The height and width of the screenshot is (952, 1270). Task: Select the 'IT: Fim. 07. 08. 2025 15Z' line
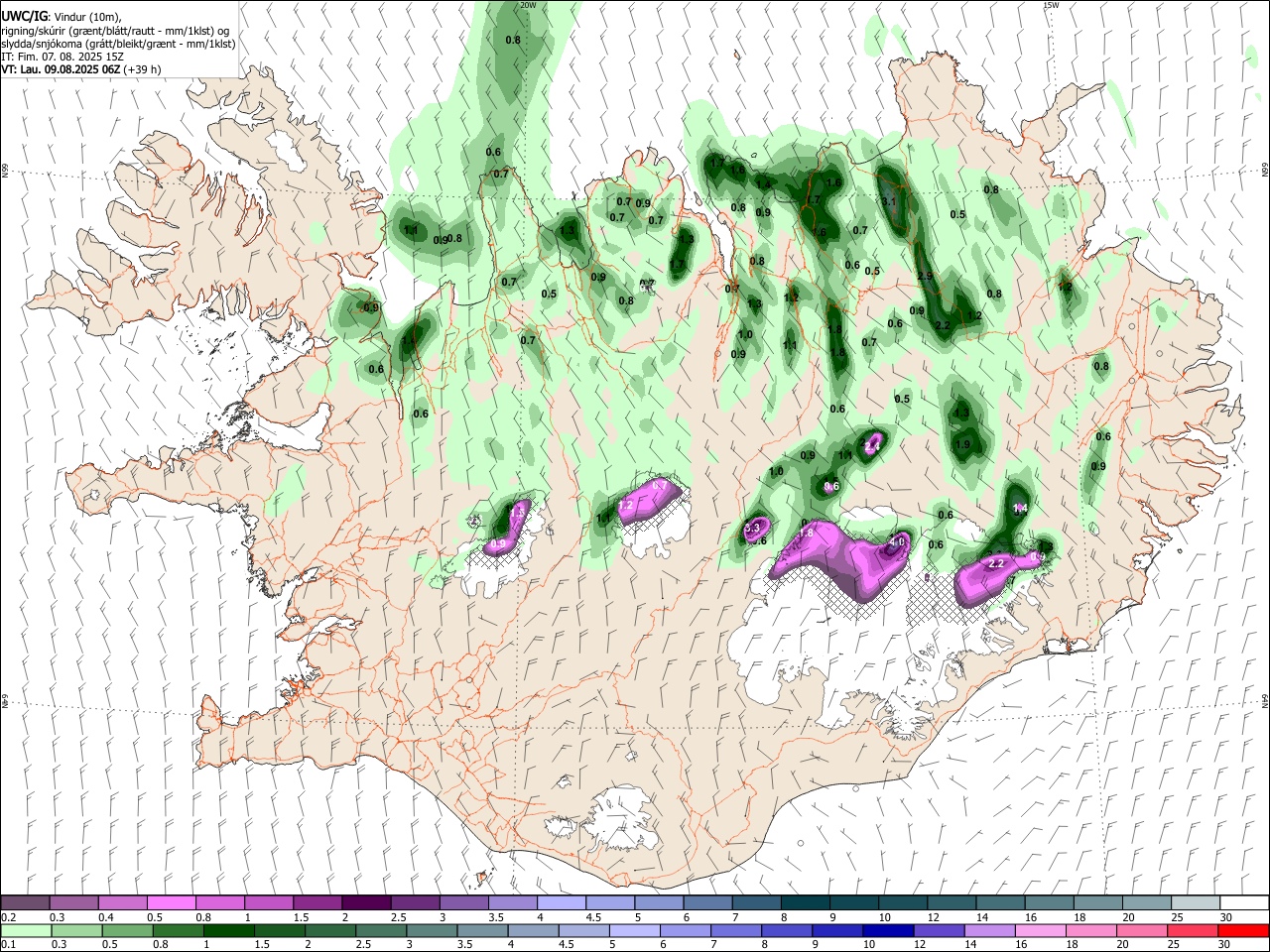tap(62, 57)
